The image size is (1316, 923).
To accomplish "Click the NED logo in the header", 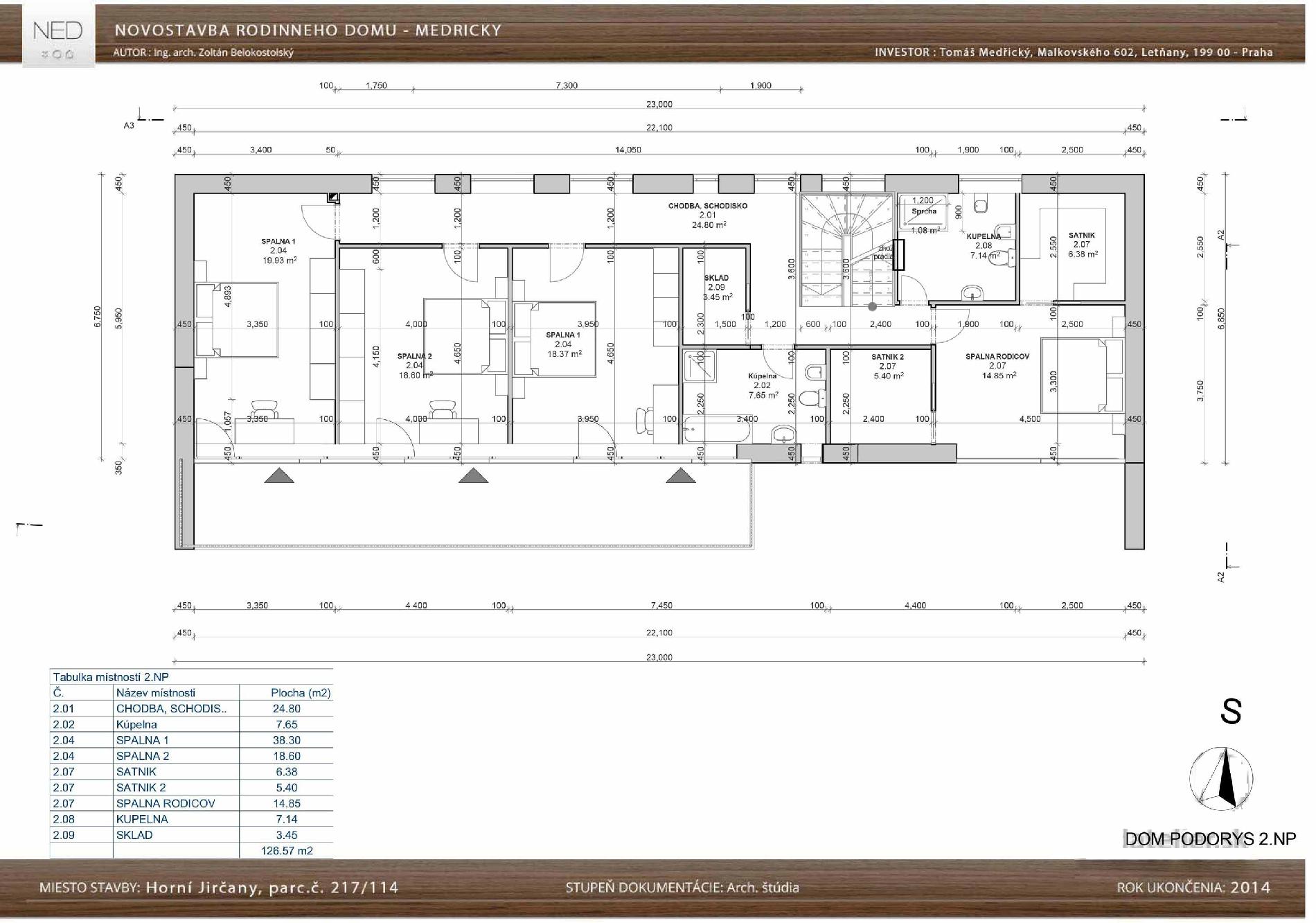I will click(x=58, y=35).
